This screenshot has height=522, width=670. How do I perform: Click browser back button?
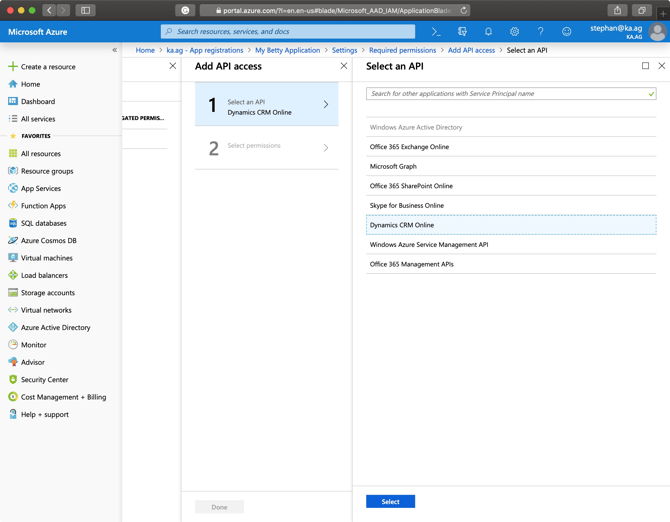pyautogui.click(x=49, y=10)
